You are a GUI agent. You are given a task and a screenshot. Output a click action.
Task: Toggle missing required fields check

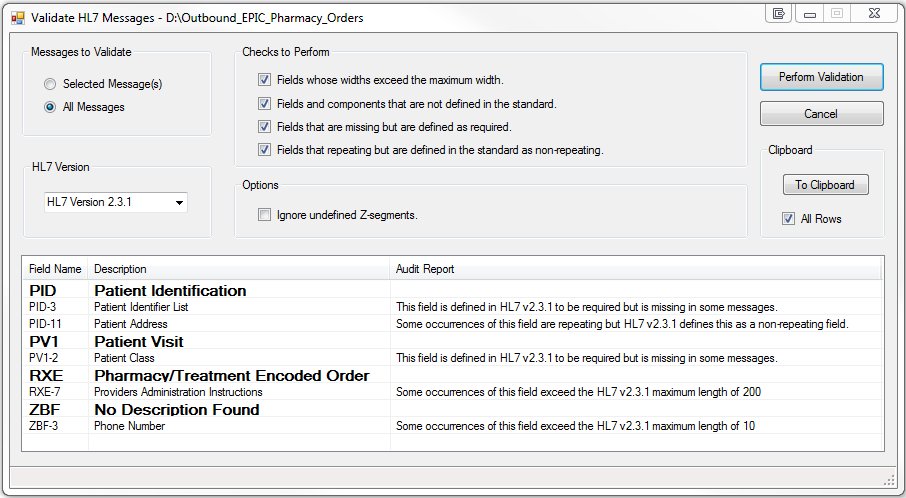click(x=264, y=127)
